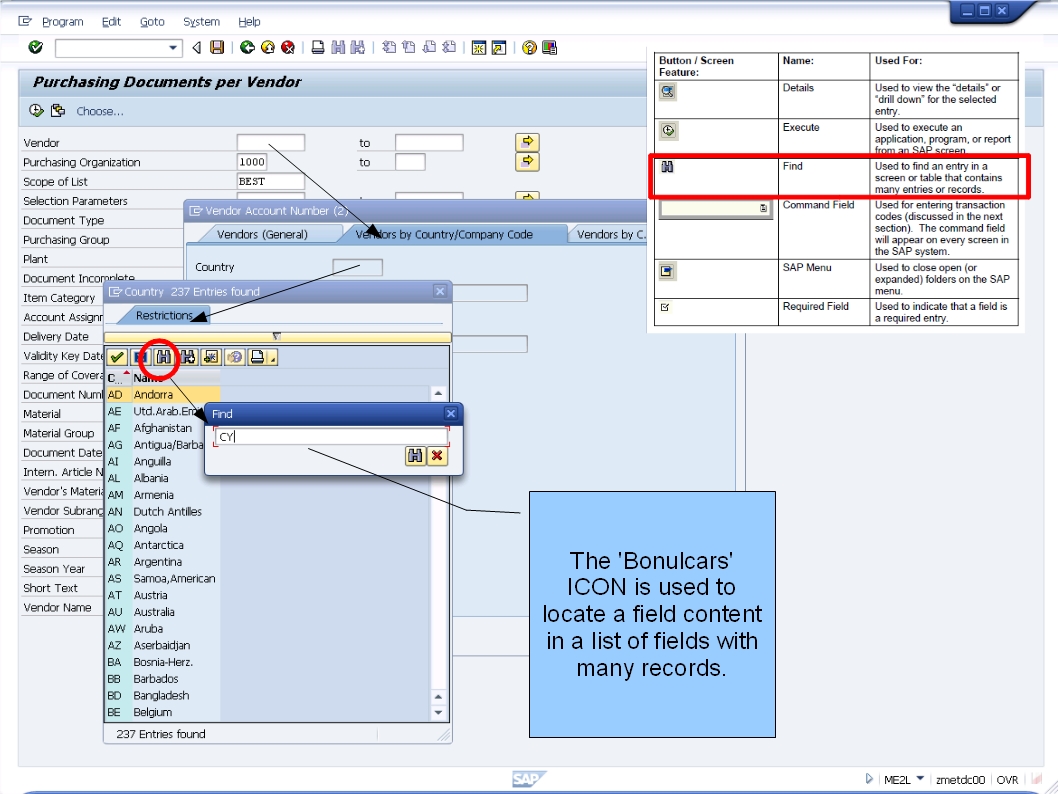The height and width of the screenshot is (794, 1058).
Task: Open the command field dropdown arrow
Action: click(x=172, y=47)
